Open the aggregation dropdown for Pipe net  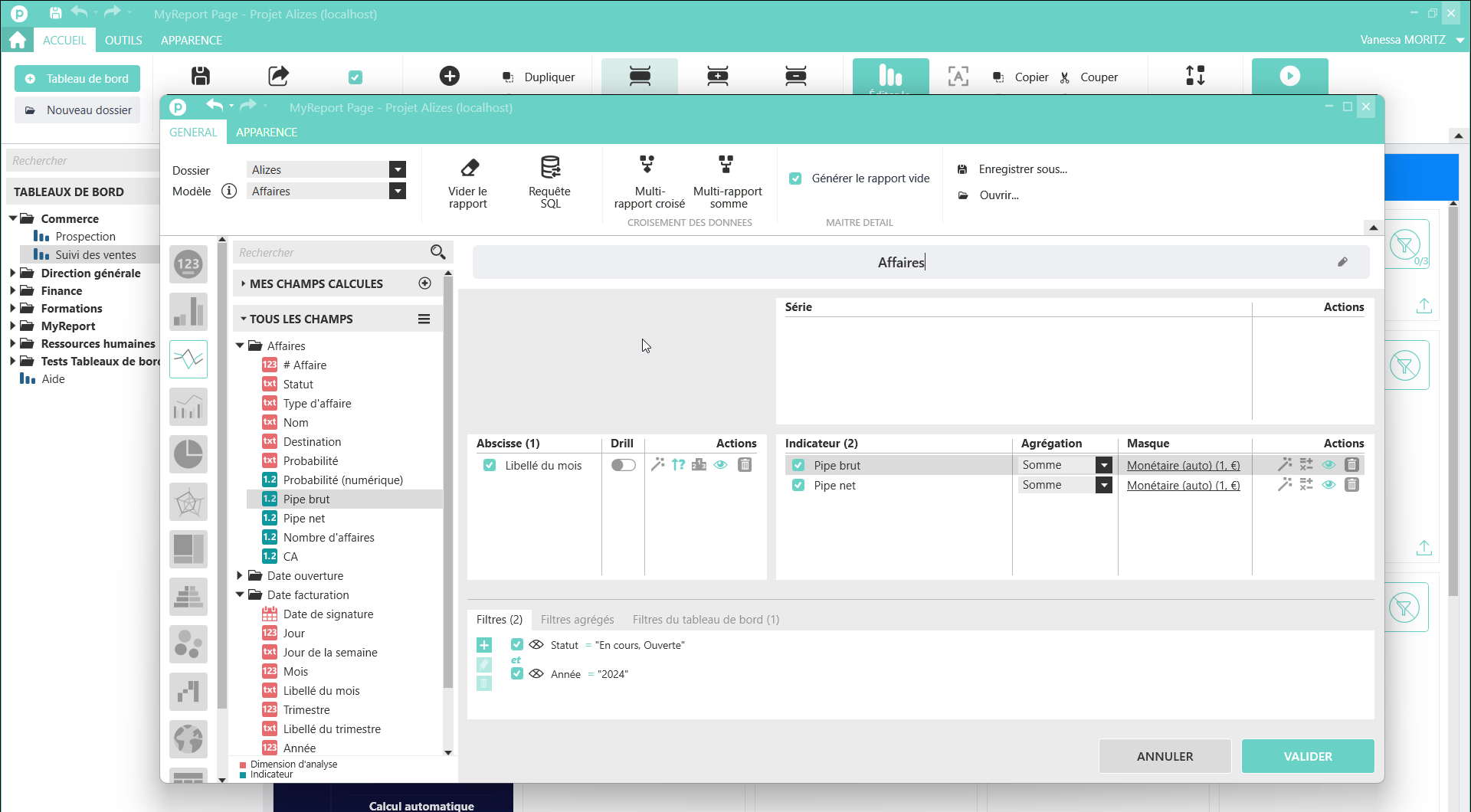pos(1103,486)
